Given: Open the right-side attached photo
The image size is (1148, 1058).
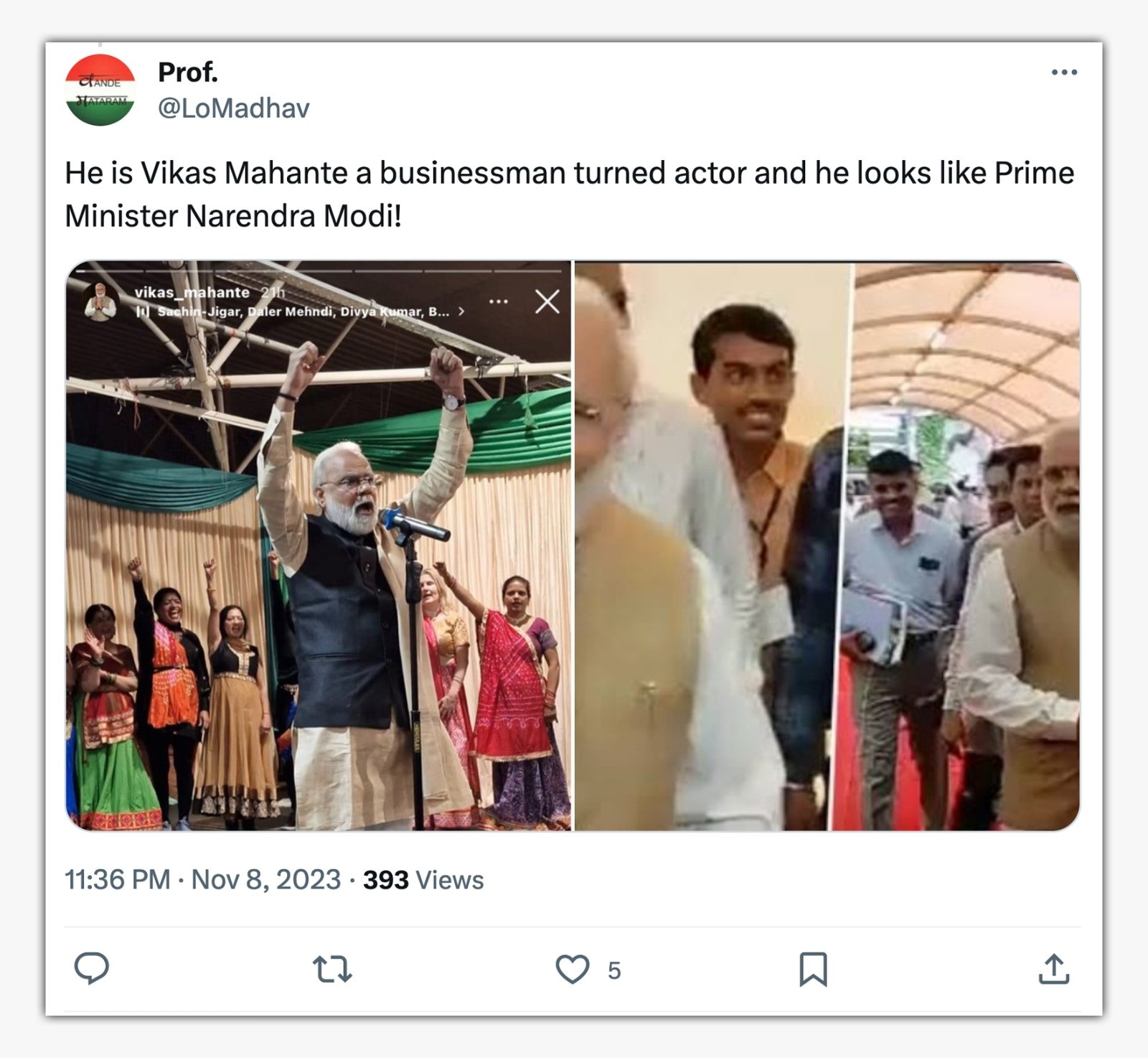Looking at the screenshot, I should 827,546.
